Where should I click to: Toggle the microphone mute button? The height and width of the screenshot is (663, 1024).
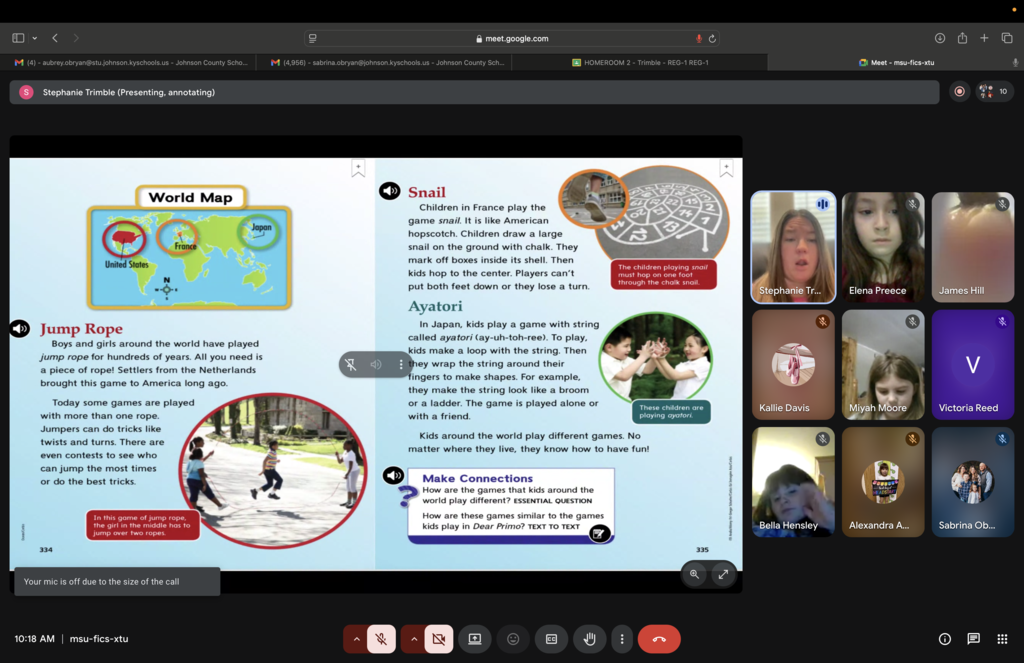[x=381, y=639]
